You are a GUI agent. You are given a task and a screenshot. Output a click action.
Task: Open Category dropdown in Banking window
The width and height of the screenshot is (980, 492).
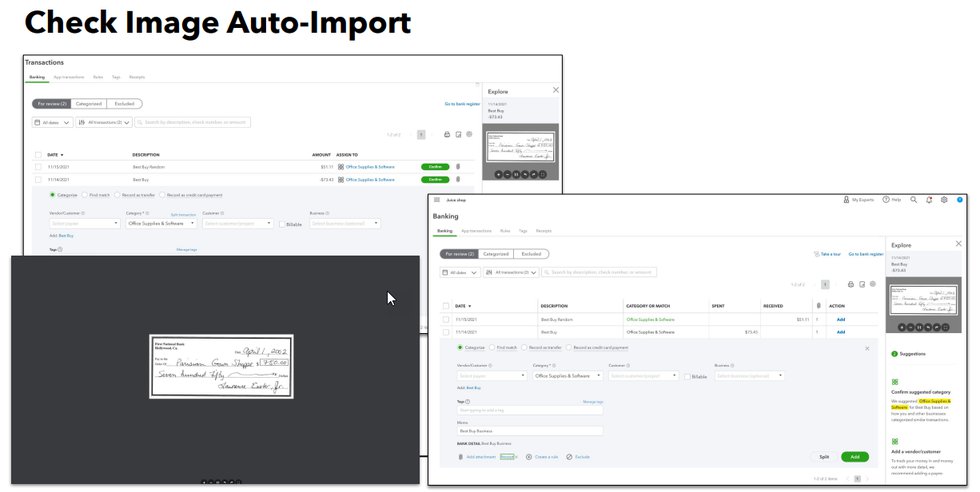click(x=566, y=376)
